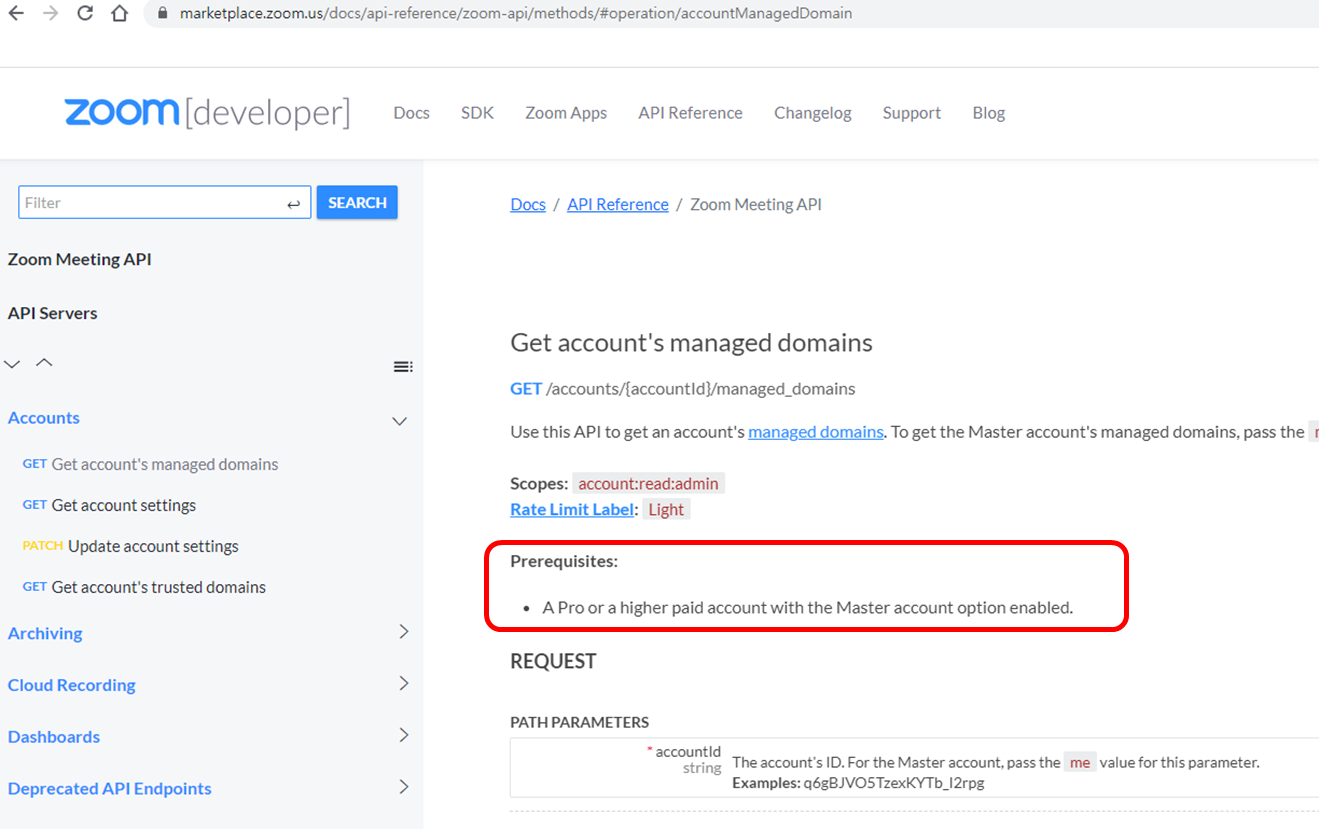Open the Changelog menu item

coord(812,113)
